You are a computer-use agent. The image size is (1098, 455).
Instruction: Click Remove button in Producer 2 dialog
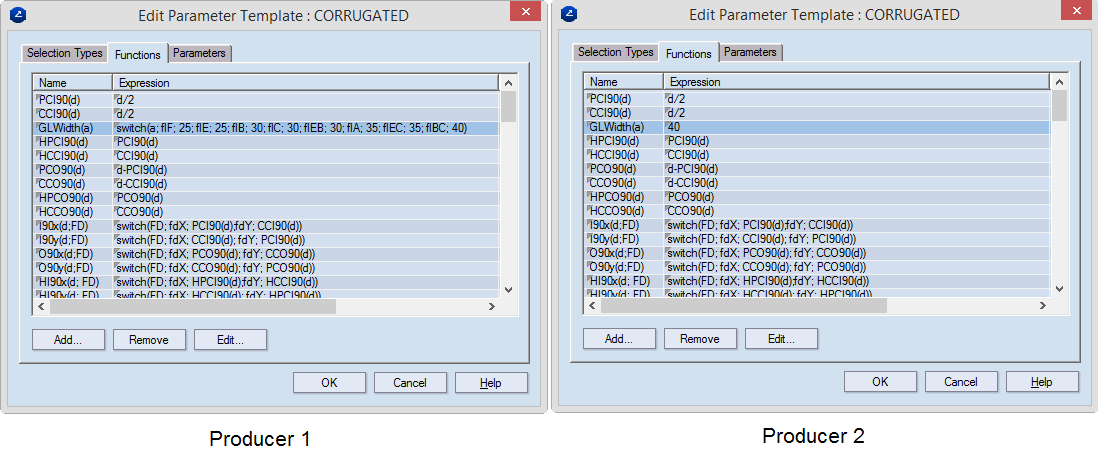click(x=700, y=339)
